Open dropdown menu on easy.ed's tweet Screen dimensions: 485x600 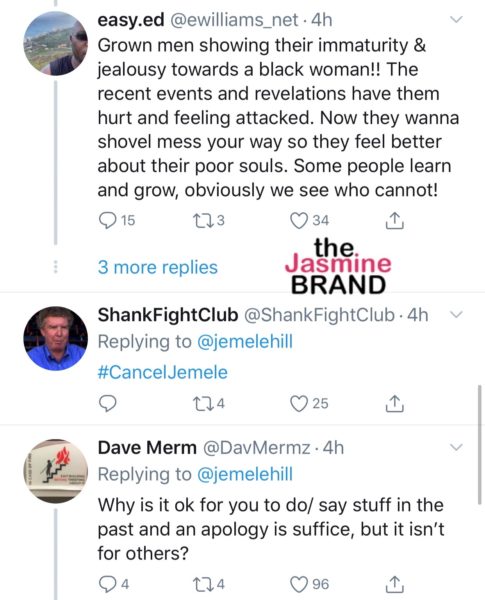point(456,19)
